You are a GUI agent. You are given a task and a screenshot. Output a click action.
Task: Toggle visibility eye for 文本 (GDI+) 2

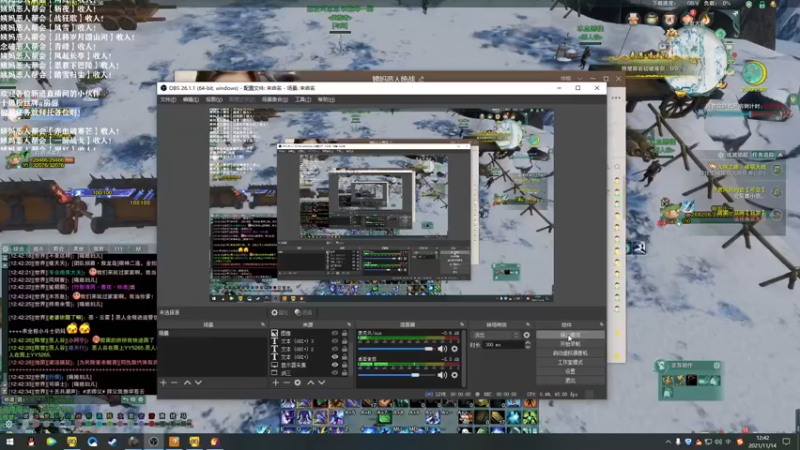click(335, 349)
